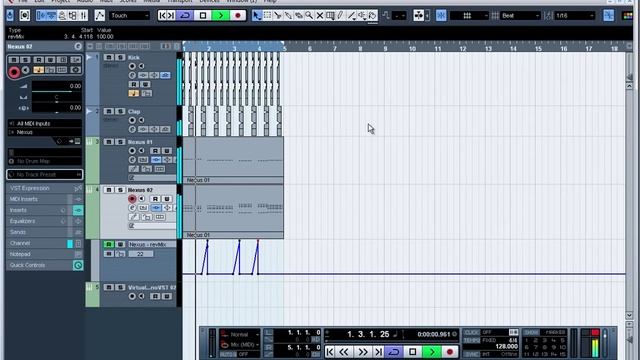Toggle Read automation on Nexus revMix lane

click(109, 244)
